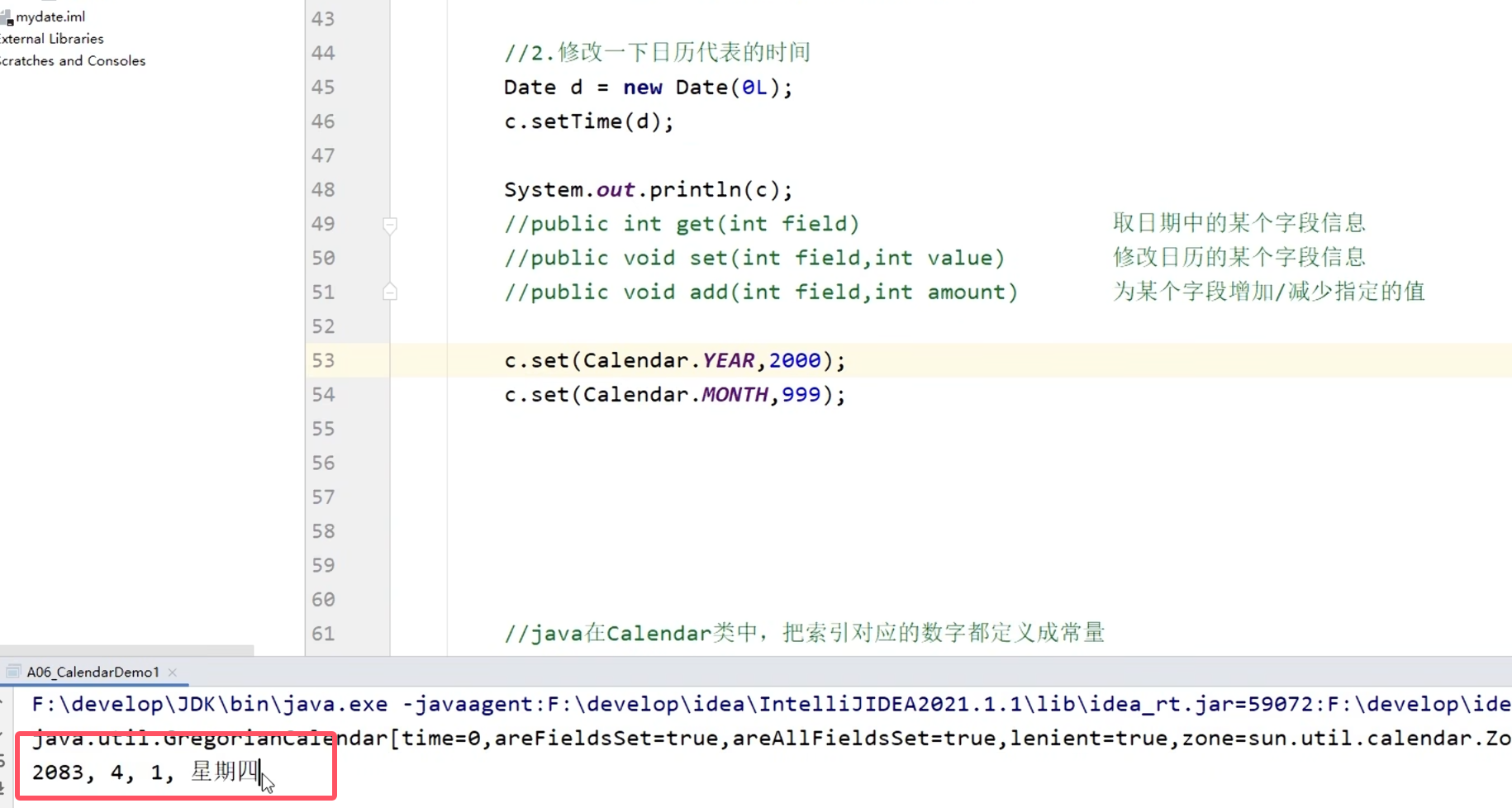Click line number 53 in the gutter
This screenshot has height=808, width=1512.
pyautogui.click(x=323, y=361)
